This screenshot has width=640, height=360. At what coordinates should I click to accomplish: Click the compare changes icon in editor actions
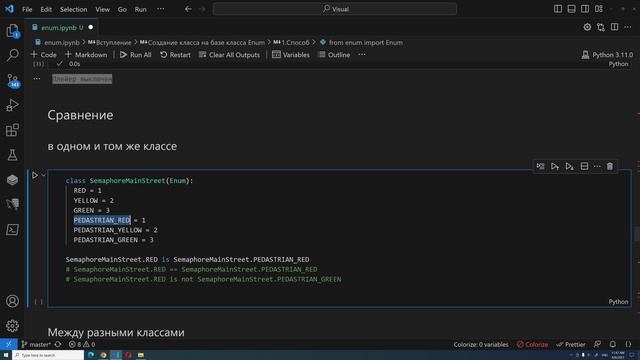point(601,27)
